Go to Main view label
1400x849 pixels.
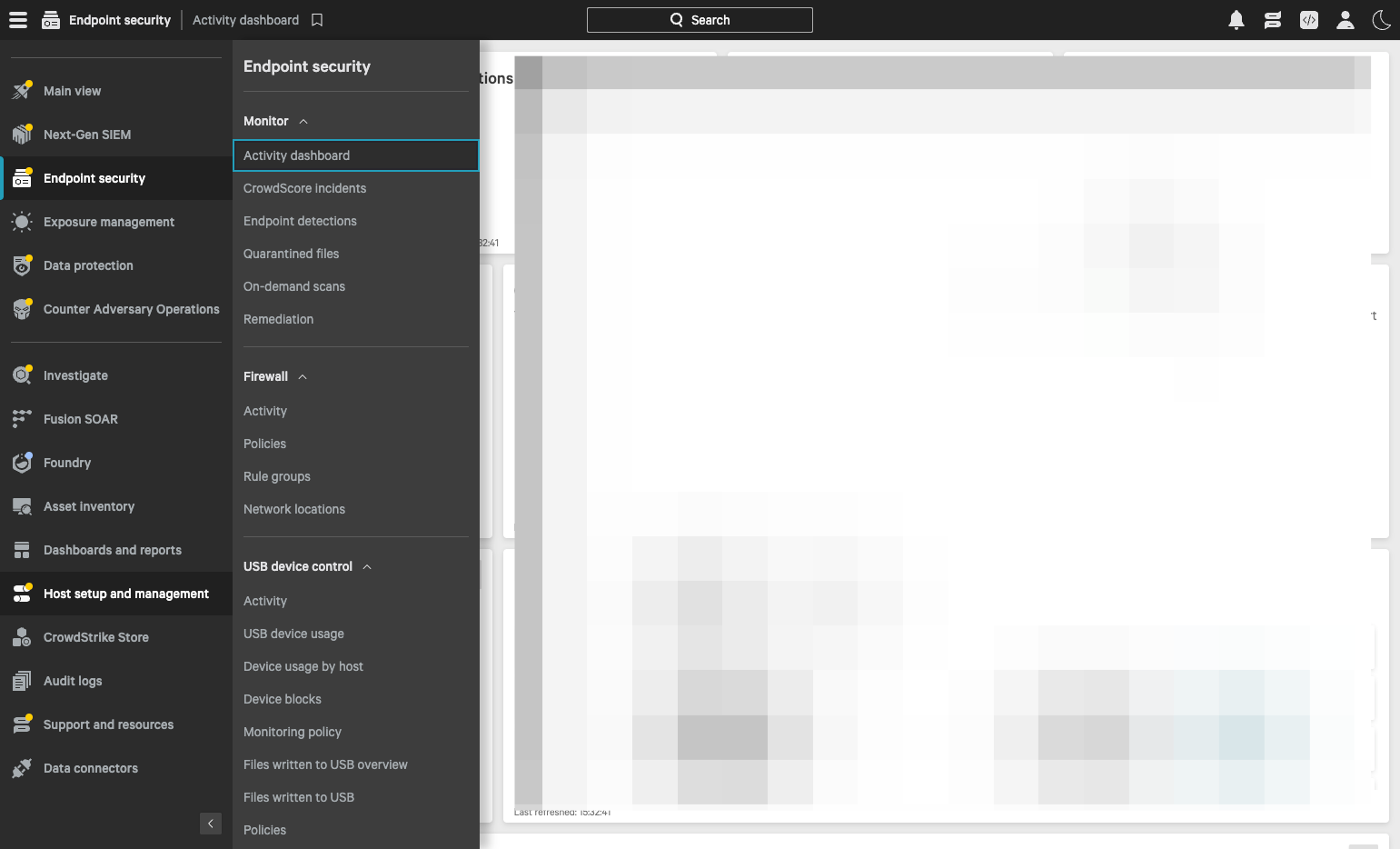tap(72, 91)
